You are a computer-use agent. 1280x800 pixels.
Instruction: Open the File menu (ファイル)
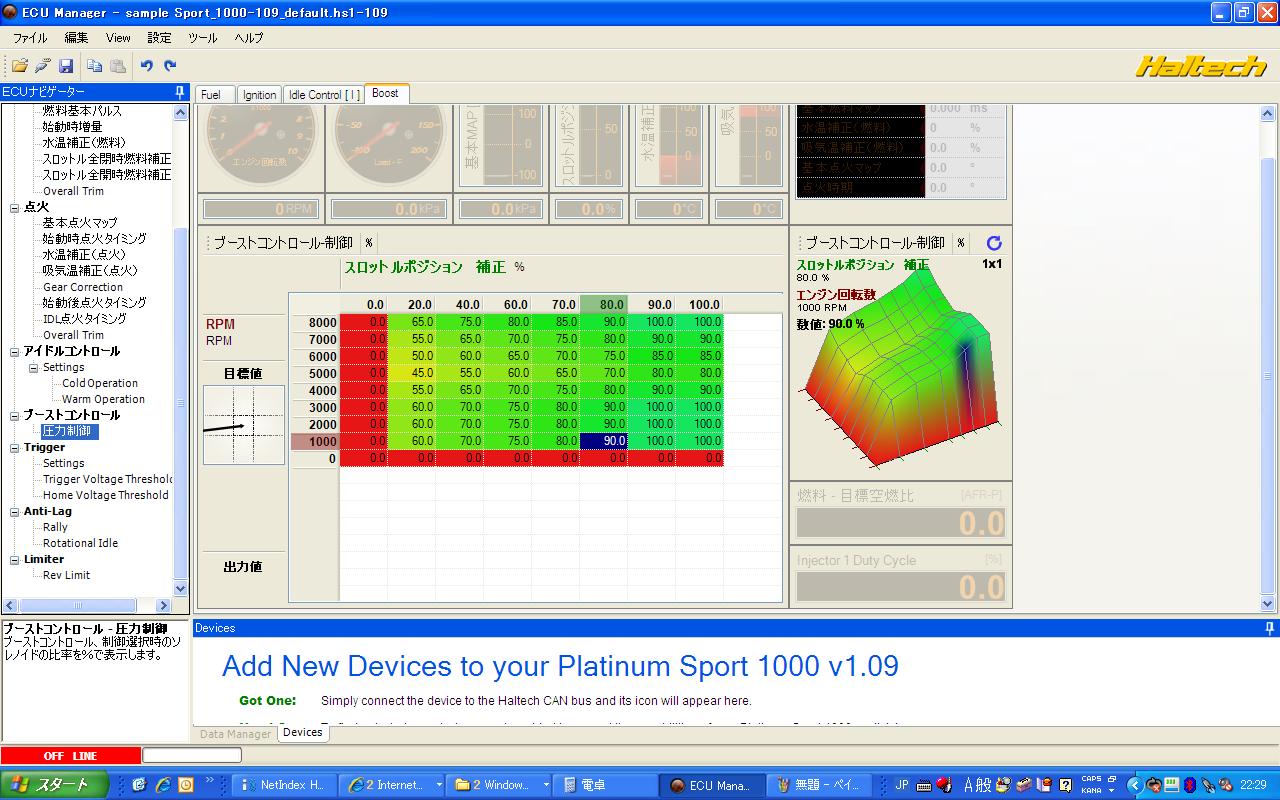coord(30,38)
